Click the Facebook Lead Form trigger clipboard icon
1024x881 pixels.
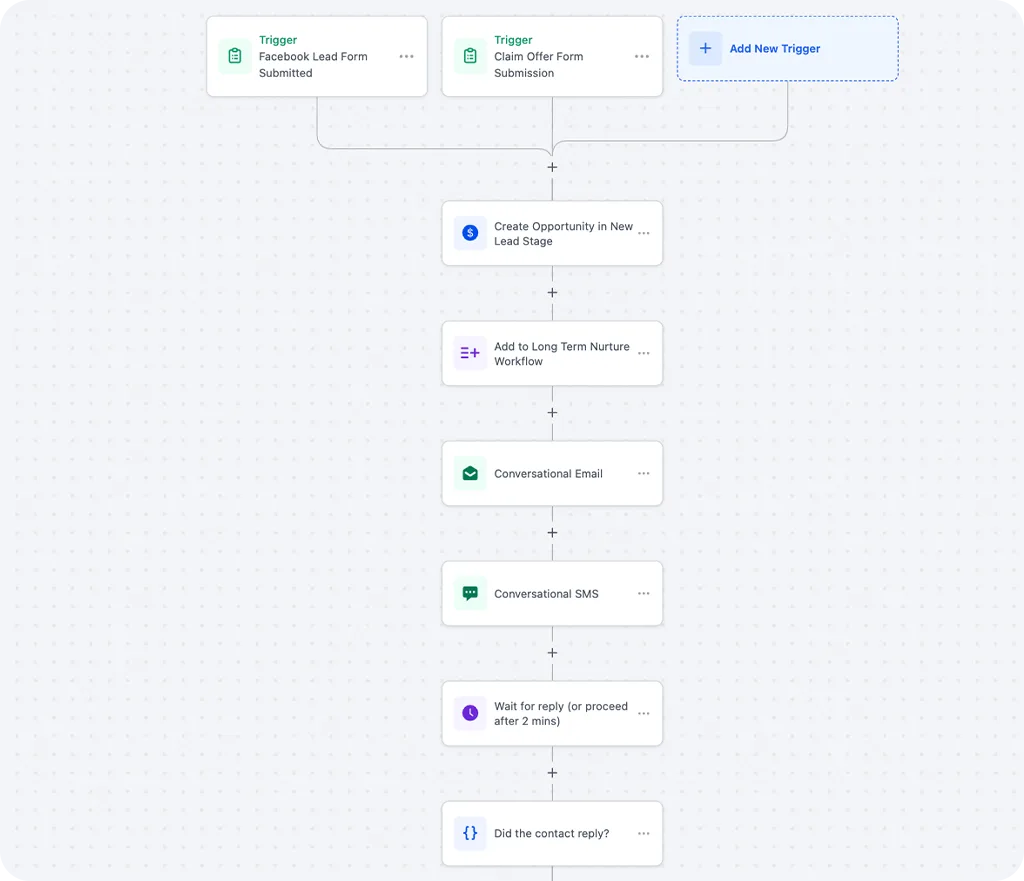[235, 56]
